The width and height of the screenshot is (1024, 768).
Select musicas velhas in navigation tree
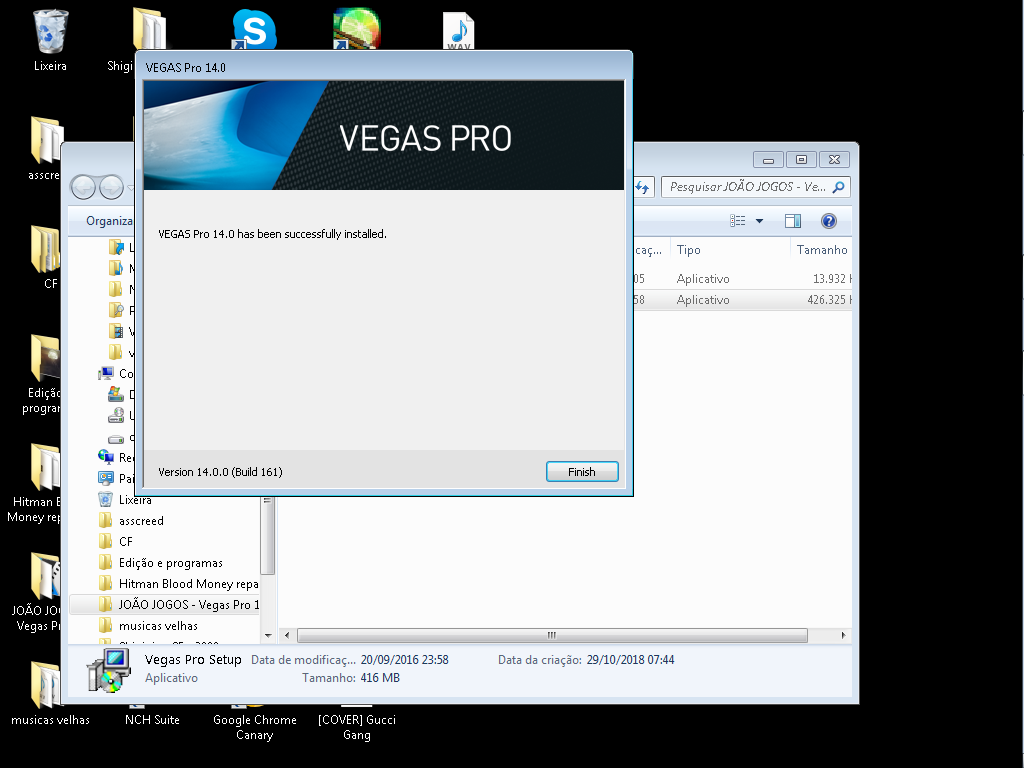click(x=158, y=625)
